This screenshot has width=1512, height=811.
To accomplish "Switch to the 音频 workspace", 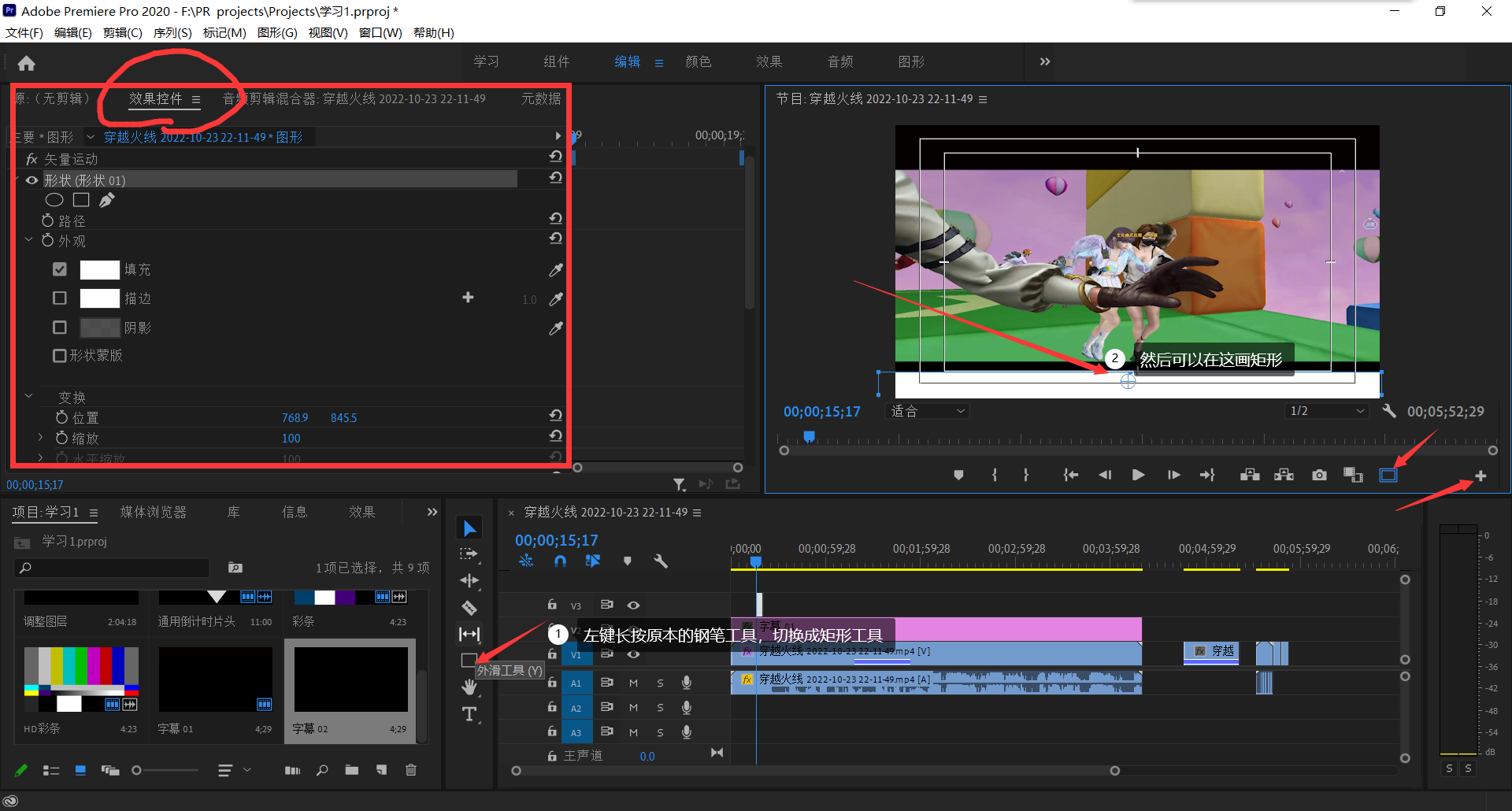I will 840,61.
